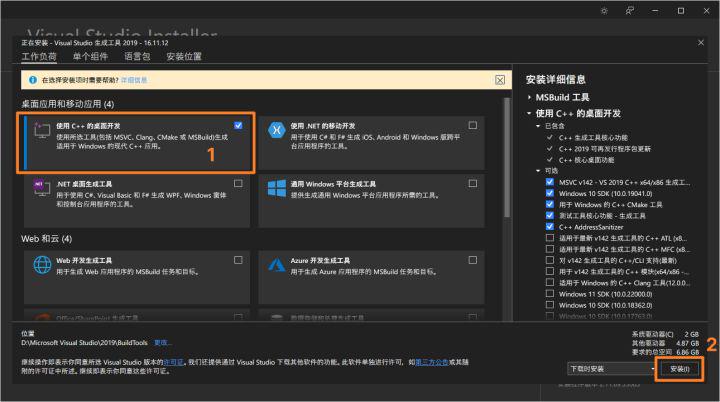
Task: Click the Windows logo for universal platform tools
Action: tap(276, 188)
